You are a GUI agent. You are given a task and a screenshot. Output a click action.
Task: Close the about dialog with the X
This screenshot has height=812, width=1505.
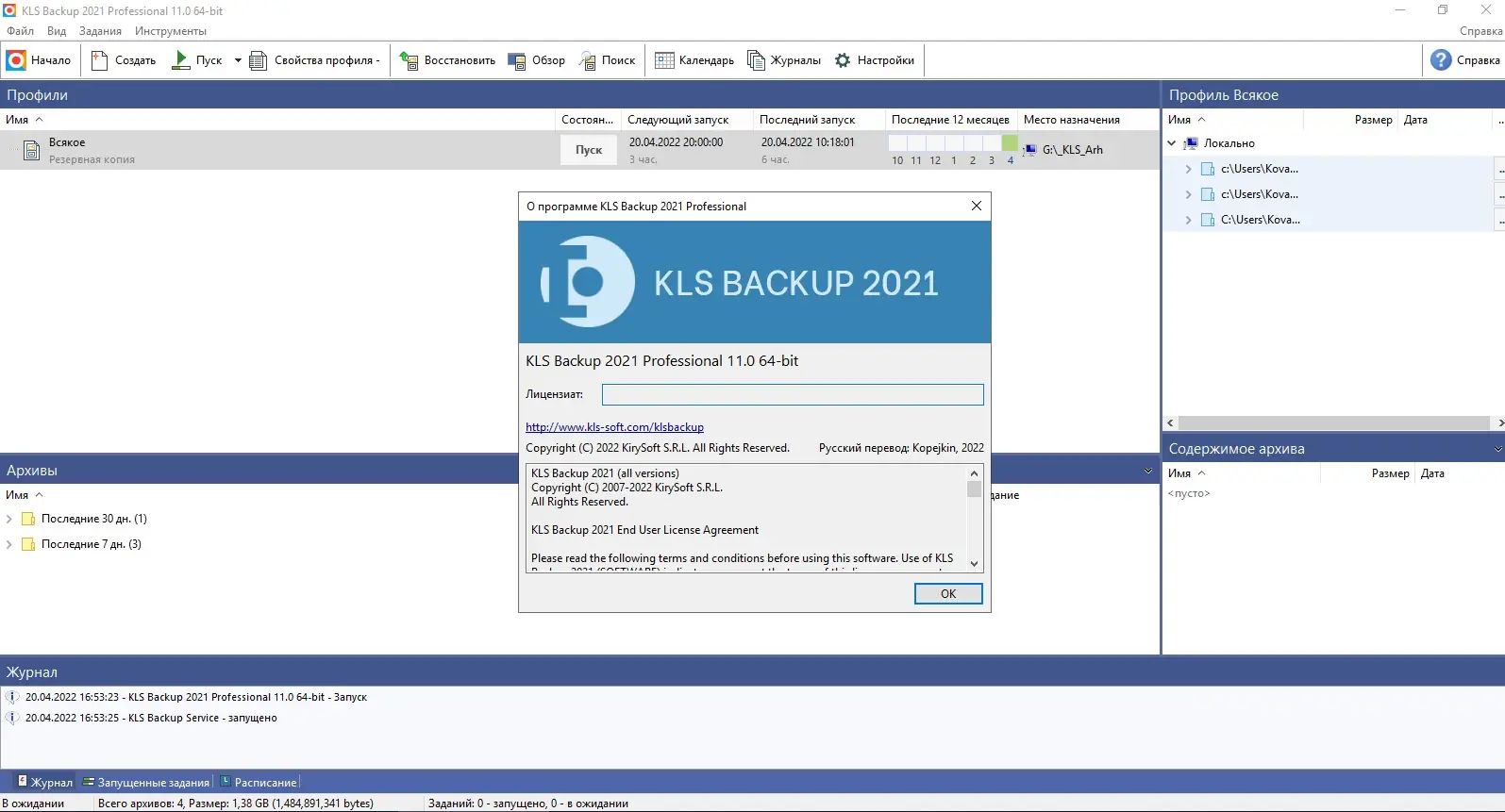point(977,206)
